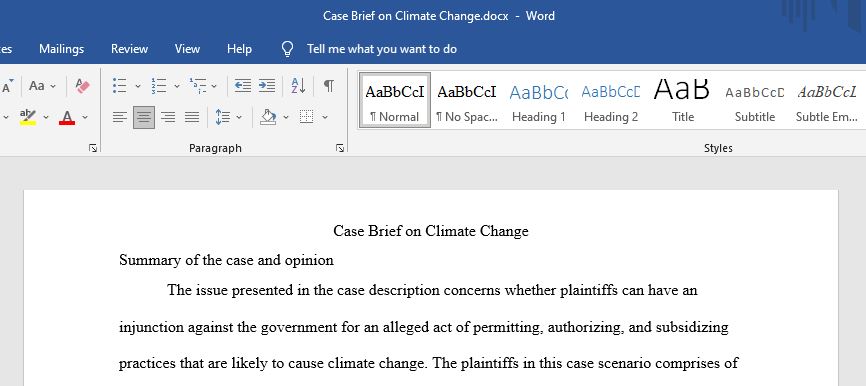The image size is (866, 386).
Task: Apply the Title style
Action: pos(683,101)
